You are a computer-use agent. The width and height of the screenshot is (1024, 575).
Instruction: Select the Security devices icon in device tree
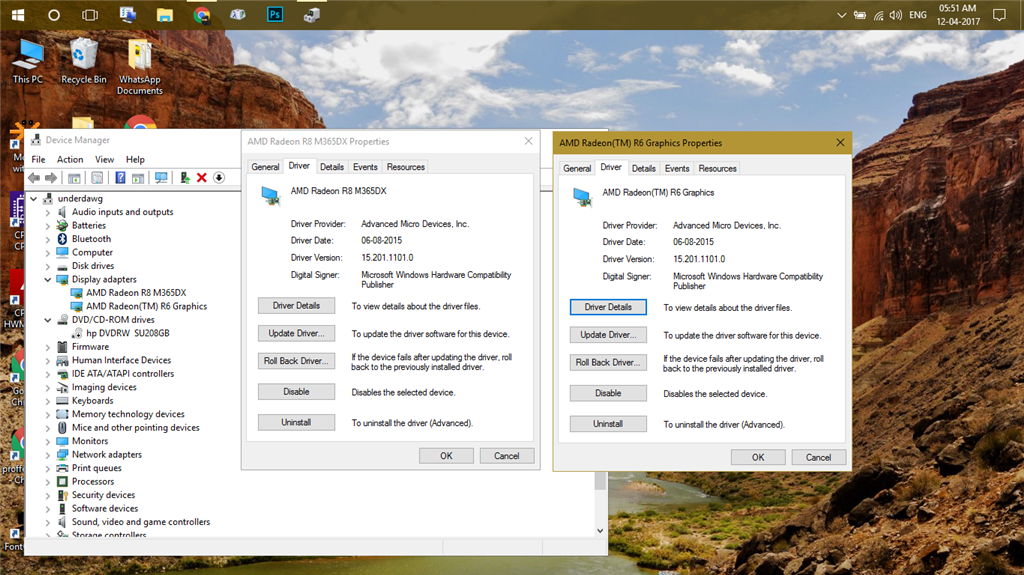click(62, 495)
